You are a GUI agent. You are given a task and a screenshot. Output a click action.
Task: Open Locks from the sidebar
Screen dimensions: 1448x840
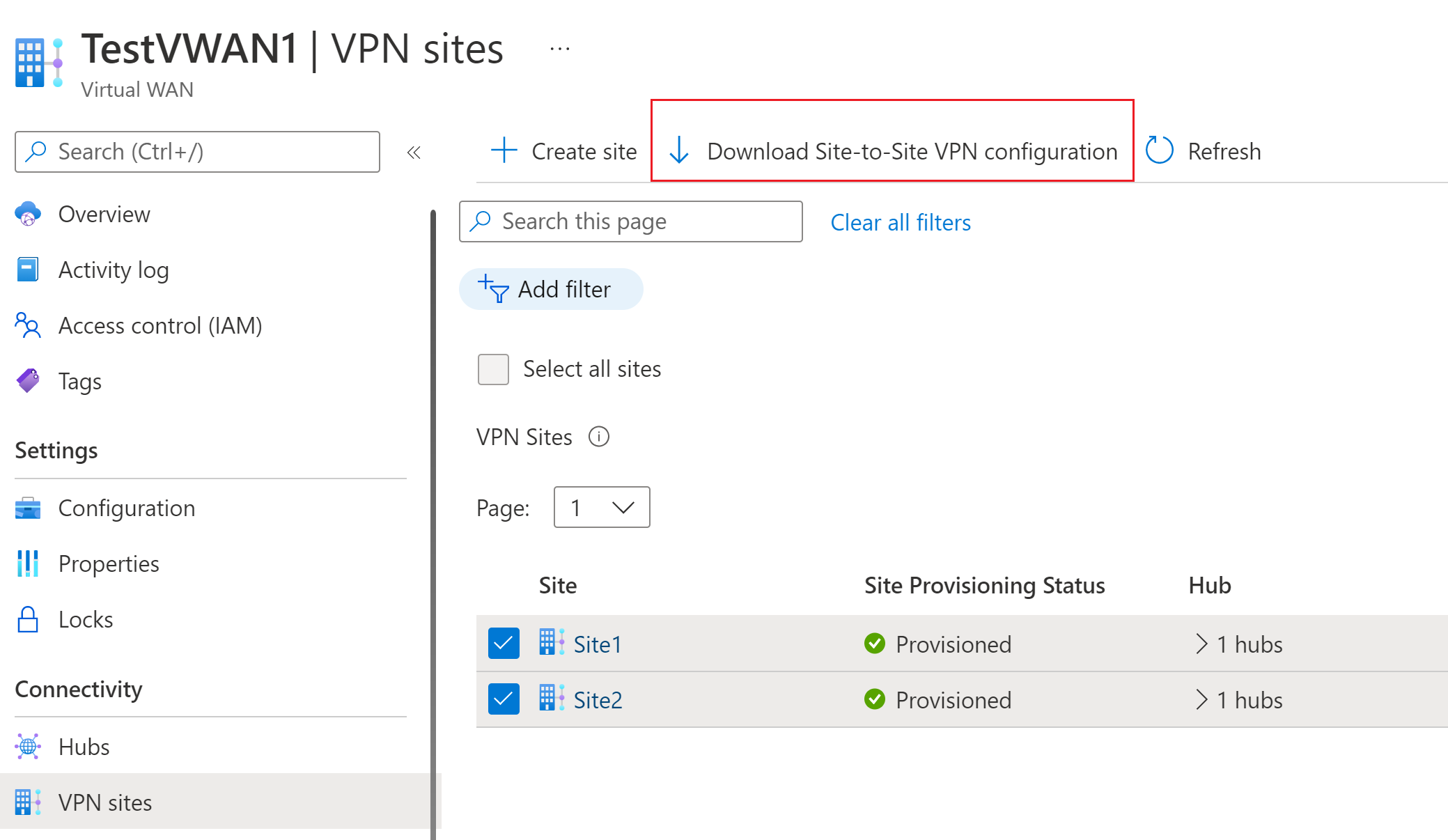(x=85, y=619)
